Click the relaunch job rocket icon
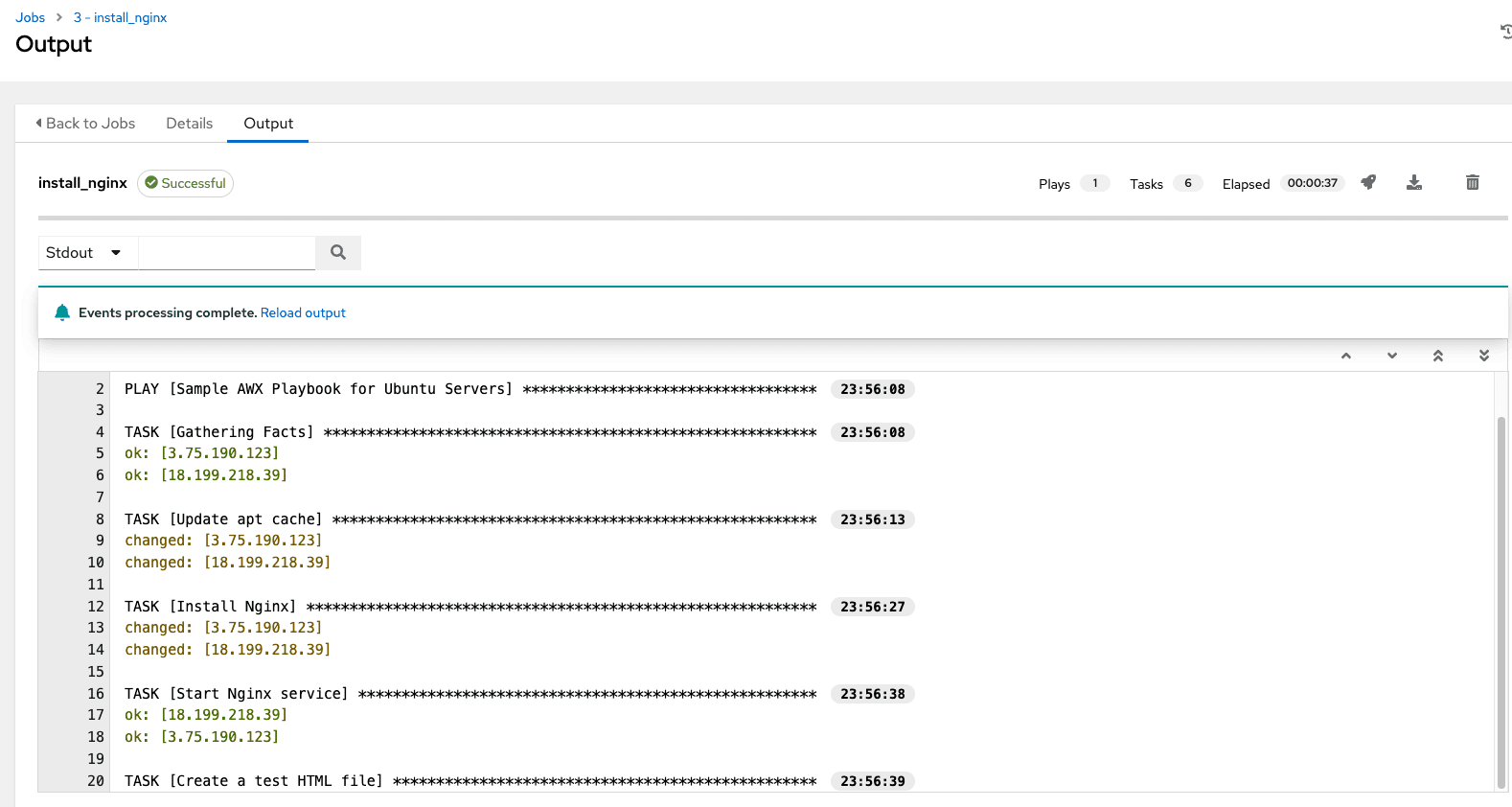The height and width of the screenshot is (807, 1512). click(1368, 182)
